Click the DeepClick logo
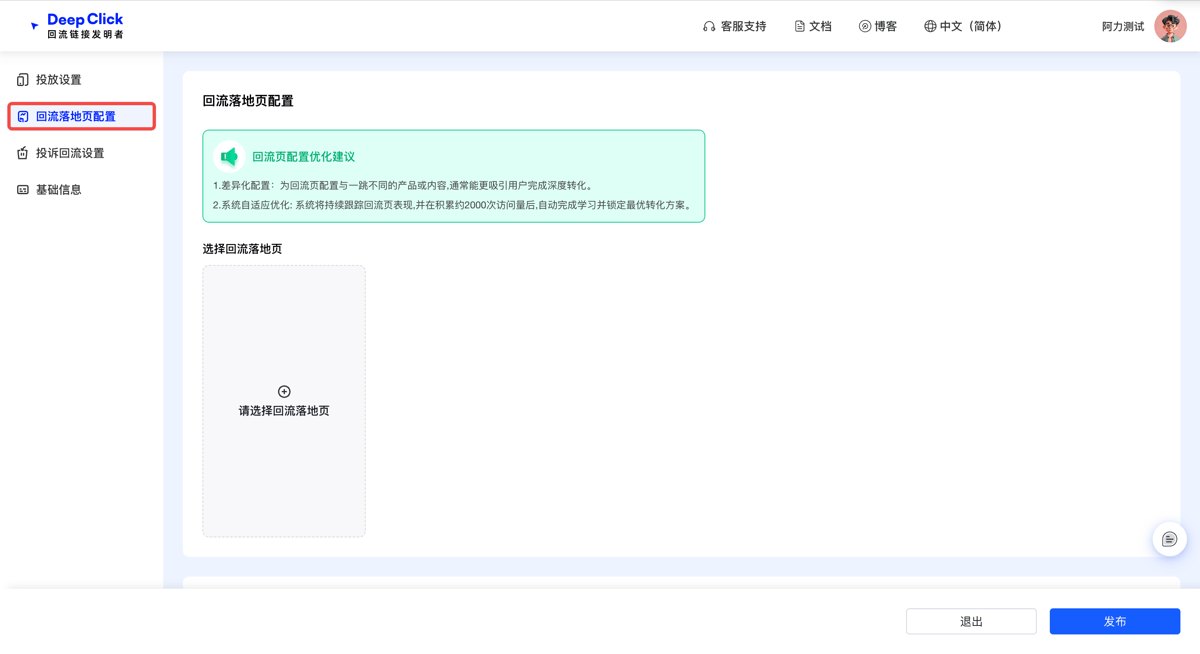Image resolution: width=1200 pixels, height=654 pixels. [77, 25]
